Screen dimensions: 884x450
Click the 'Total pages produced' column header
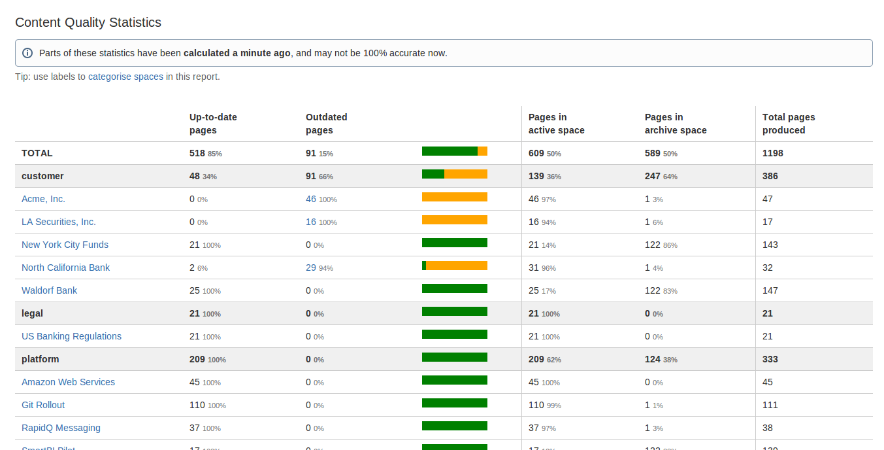click(x=790, y=123)
